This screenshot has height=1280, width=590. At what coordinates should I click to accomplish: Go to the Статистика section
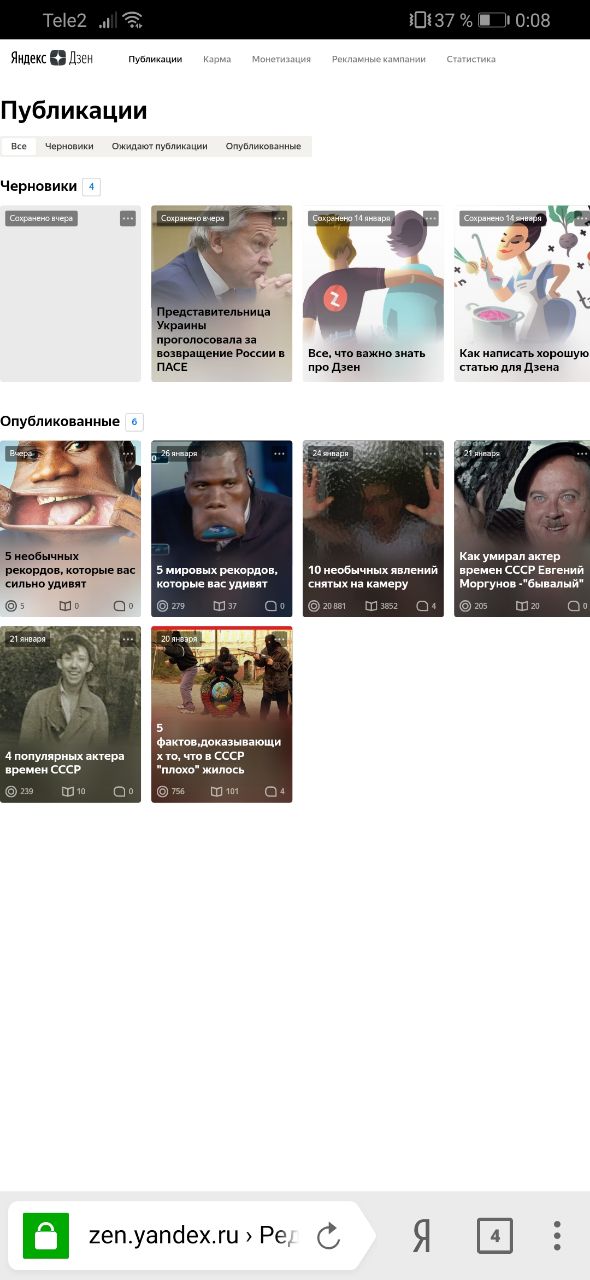(x=471, y=59)
